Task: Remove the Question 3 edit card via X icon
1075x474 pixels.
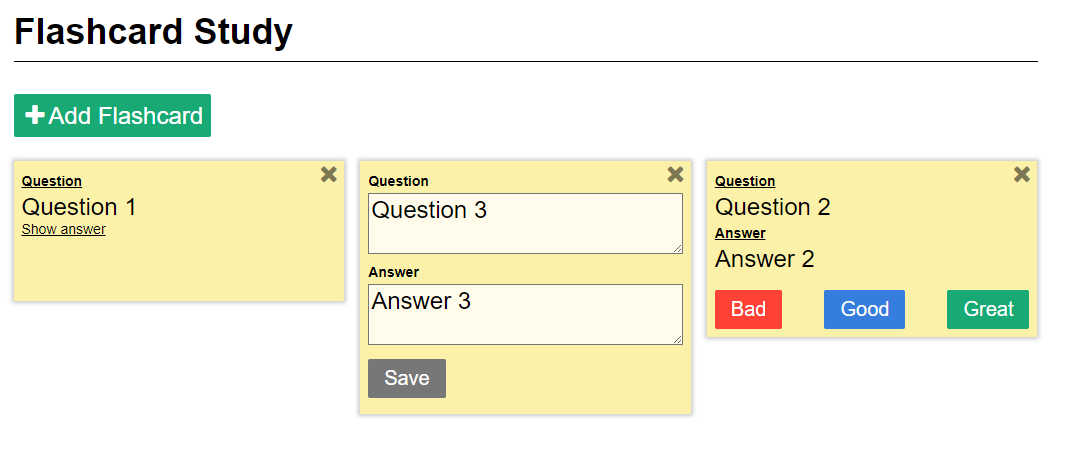Action: click(x=675, y=174)
